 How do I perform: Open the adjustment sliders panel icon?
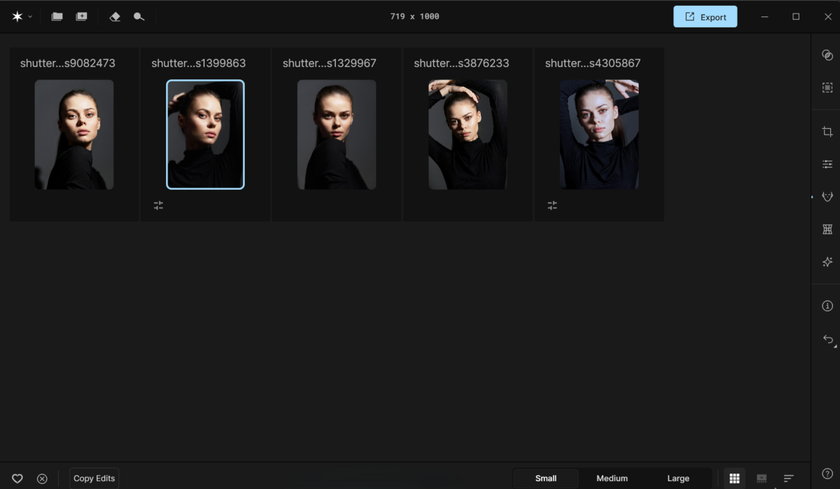[827, 164]
